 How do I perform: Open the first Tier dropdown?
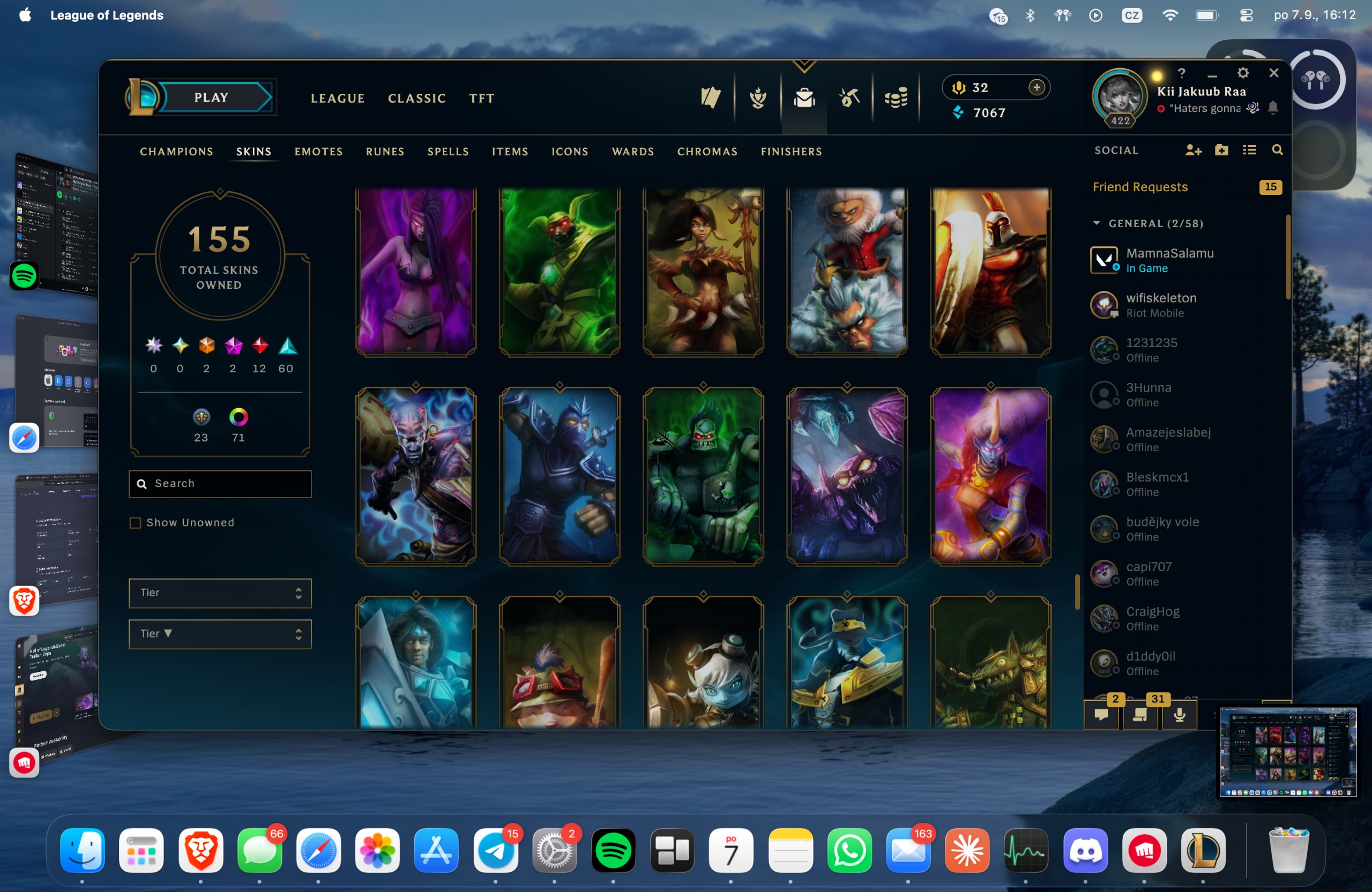click(220, 593)
